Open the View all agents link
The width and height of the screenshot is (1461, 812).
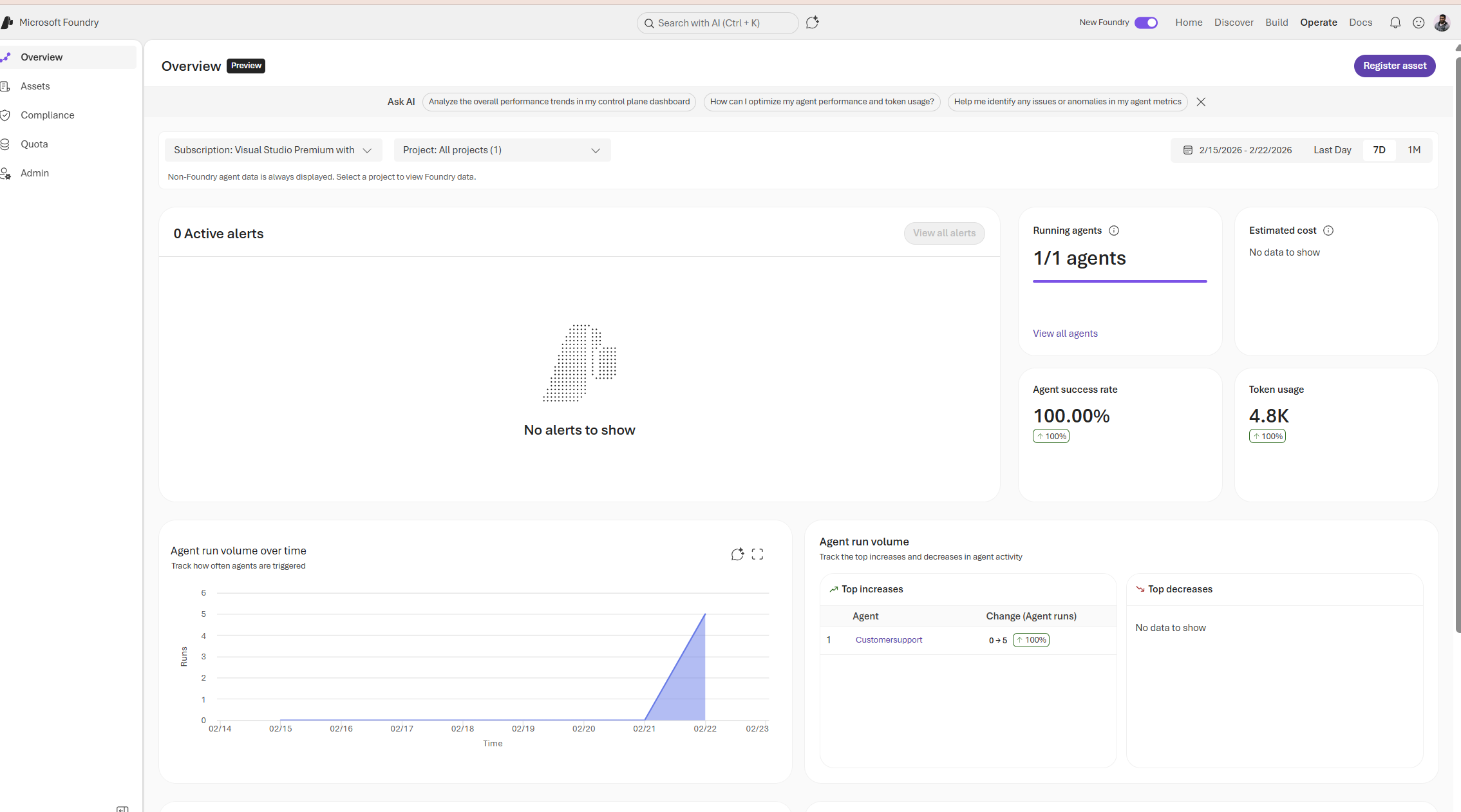tap(1065, 334)
